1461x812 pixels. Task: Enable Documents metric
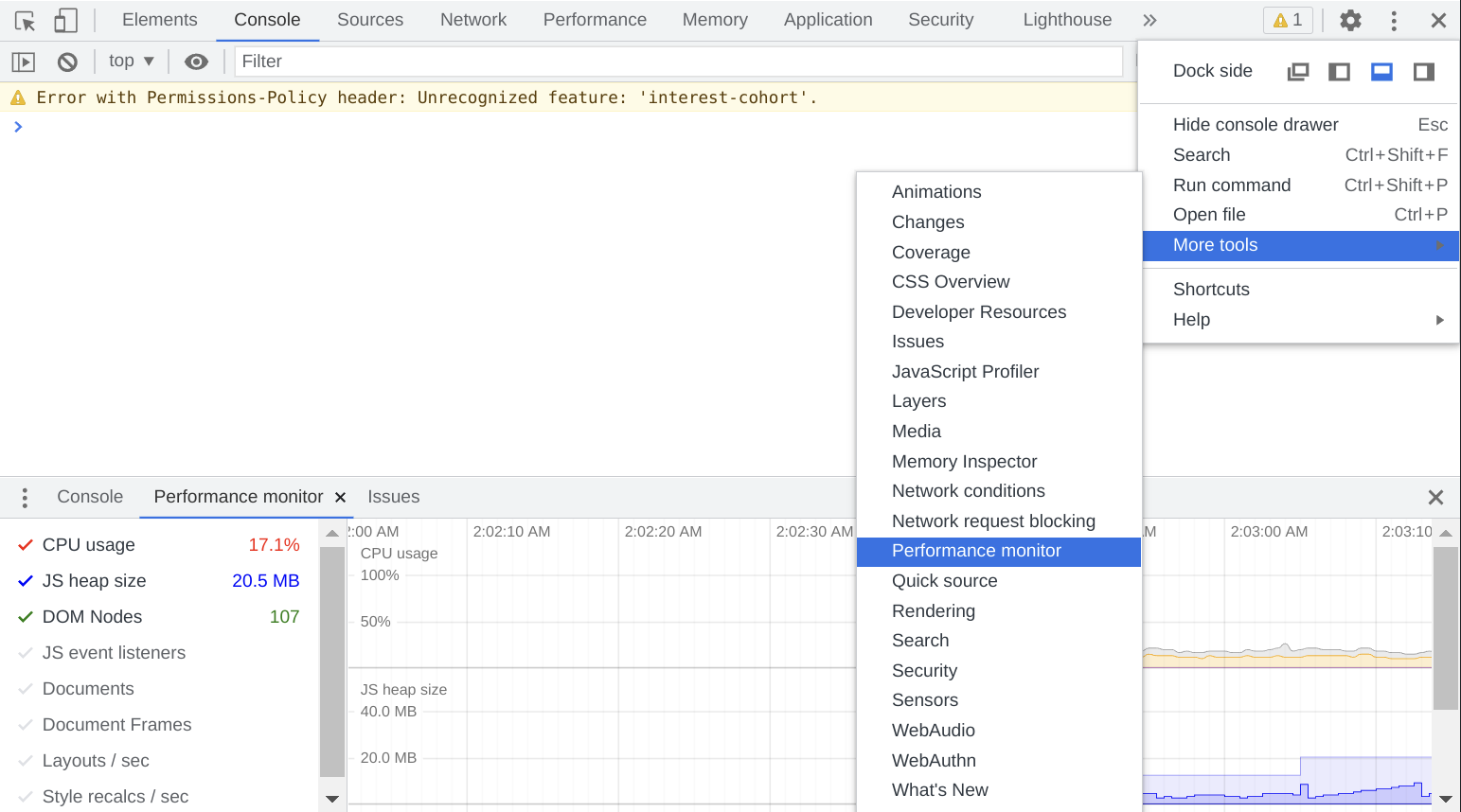(26, 689)
